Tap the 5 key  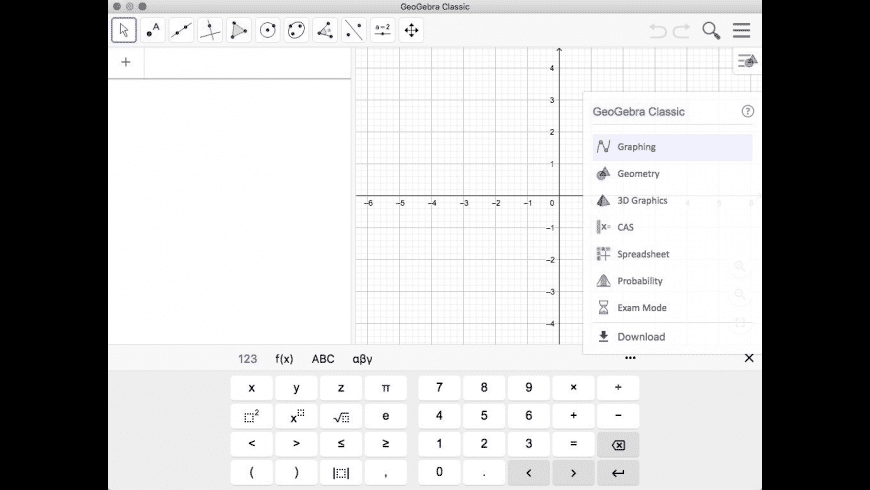[x=484, y=416]
